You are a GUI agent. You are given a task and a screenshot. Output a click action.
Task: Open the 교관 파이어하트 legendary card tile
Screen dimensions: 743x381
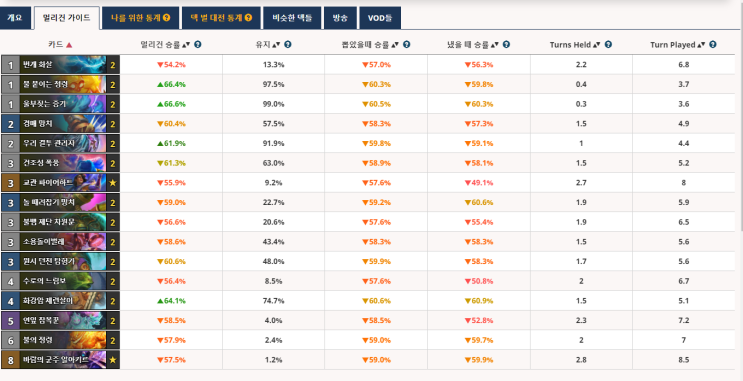click(60, 182)
